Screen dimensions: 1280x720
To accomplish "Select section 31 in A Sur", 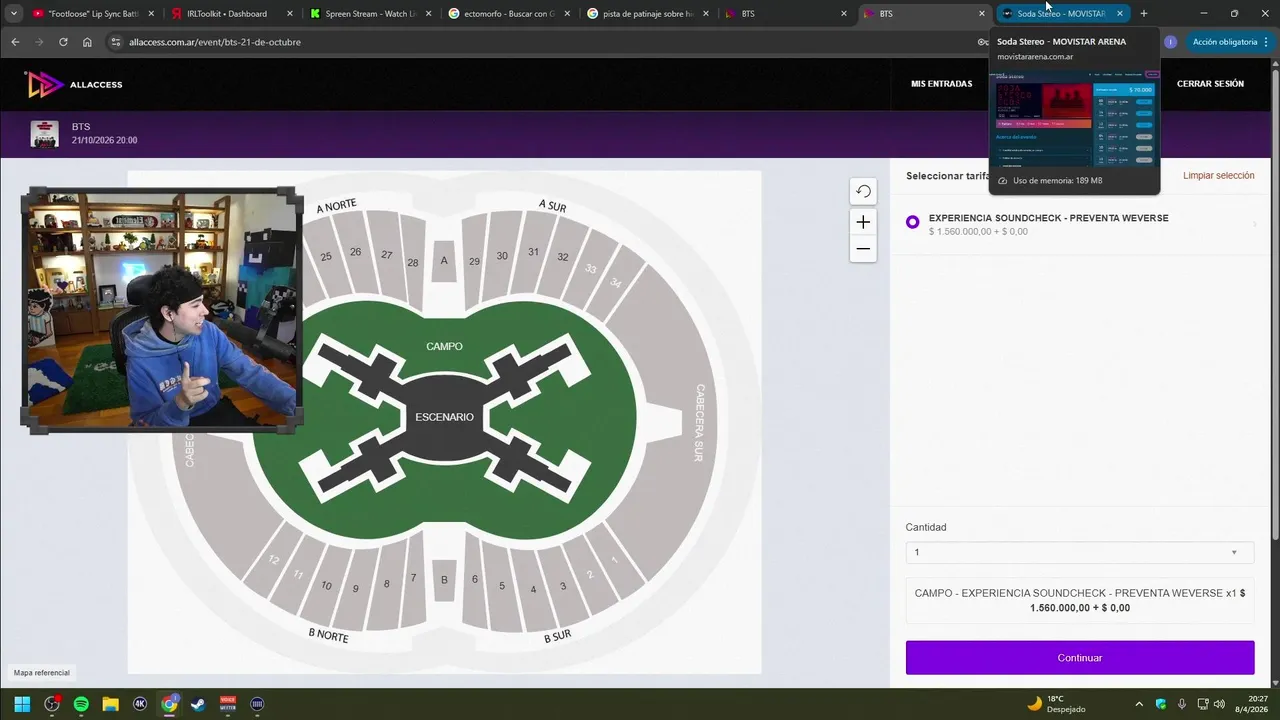I will (533, 252).
